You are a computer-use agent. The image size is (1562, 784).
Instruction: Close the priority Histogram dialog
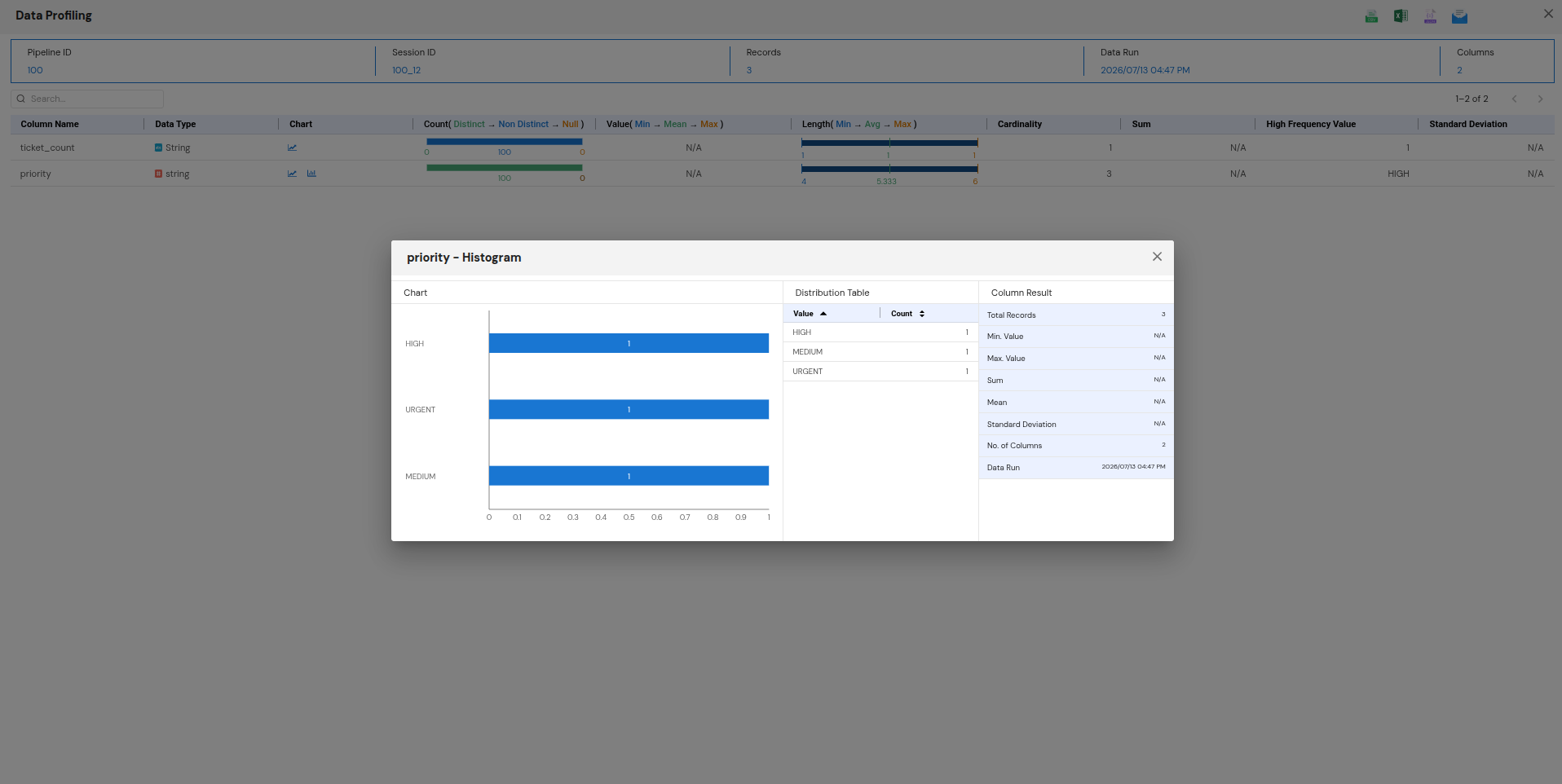point(1157,257)
